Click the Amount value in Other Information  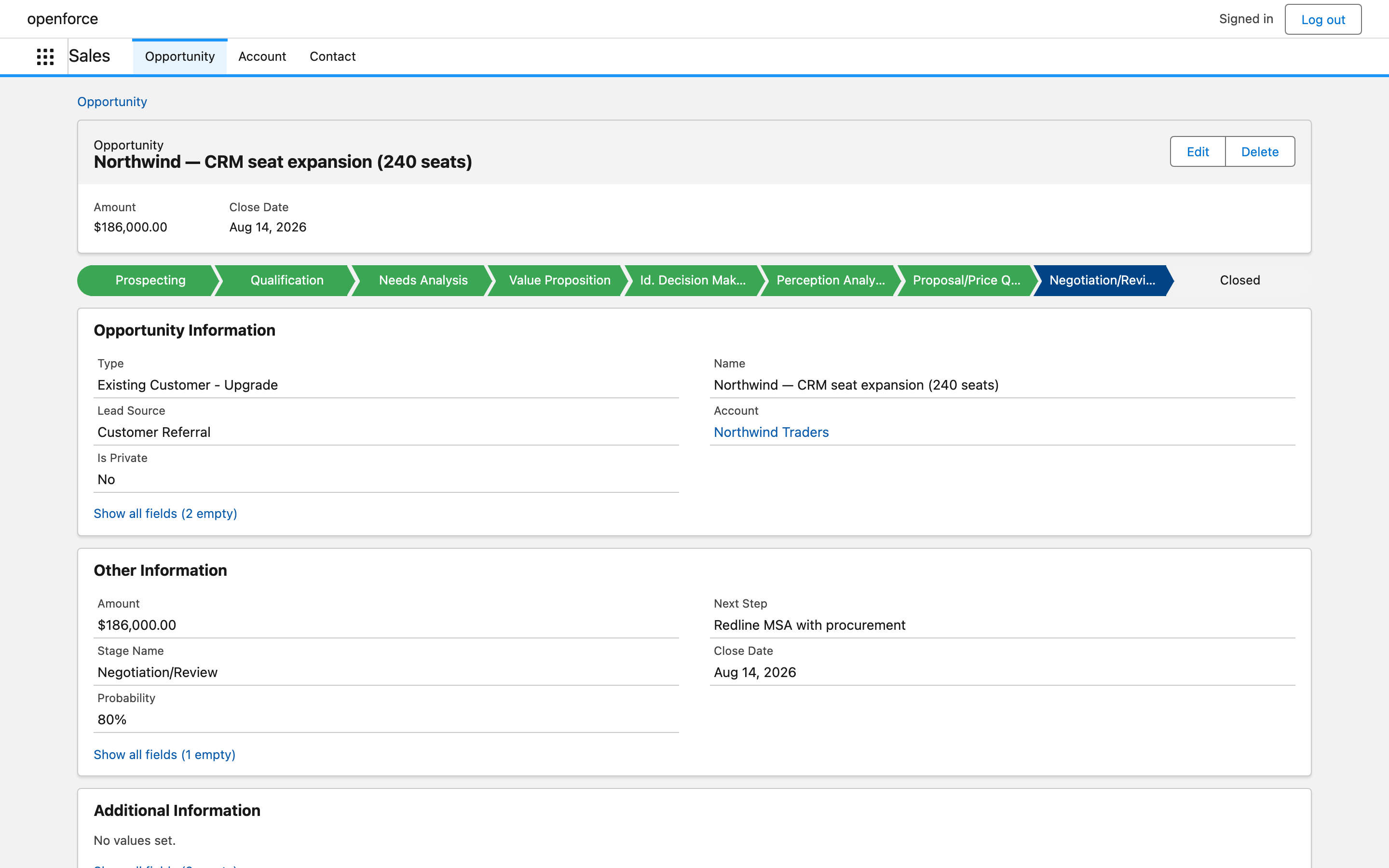point(136,625)
